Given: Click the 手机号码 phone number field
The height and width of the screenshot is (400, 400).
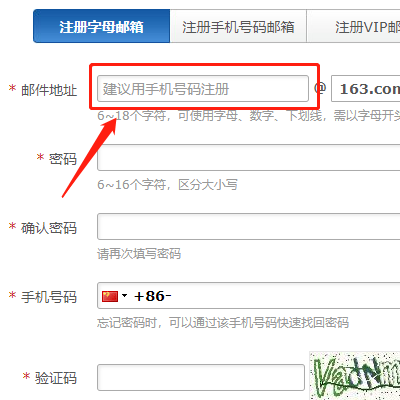Looking at the screenshot, I should [x=249, y=296].
